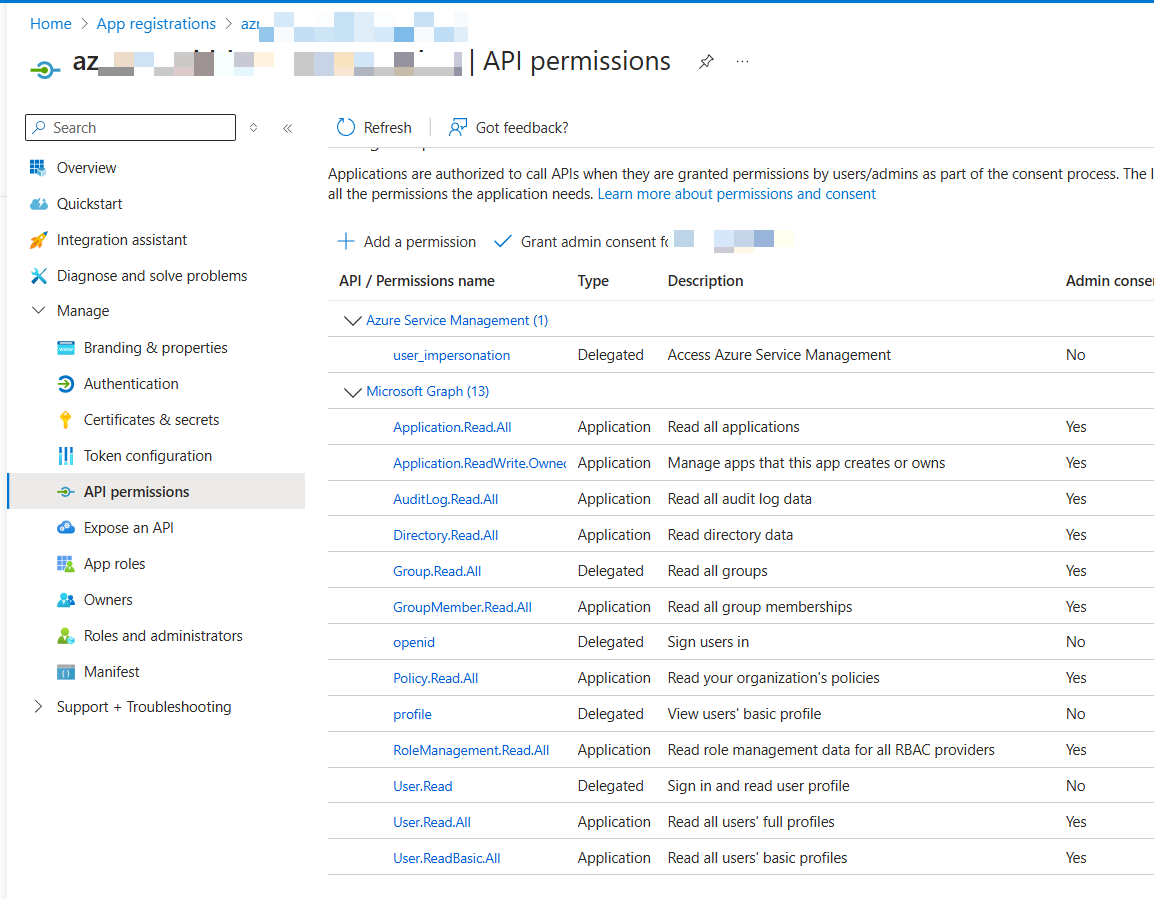Open the User.Read permission
1154x899 pixels.
pos(422,786)
